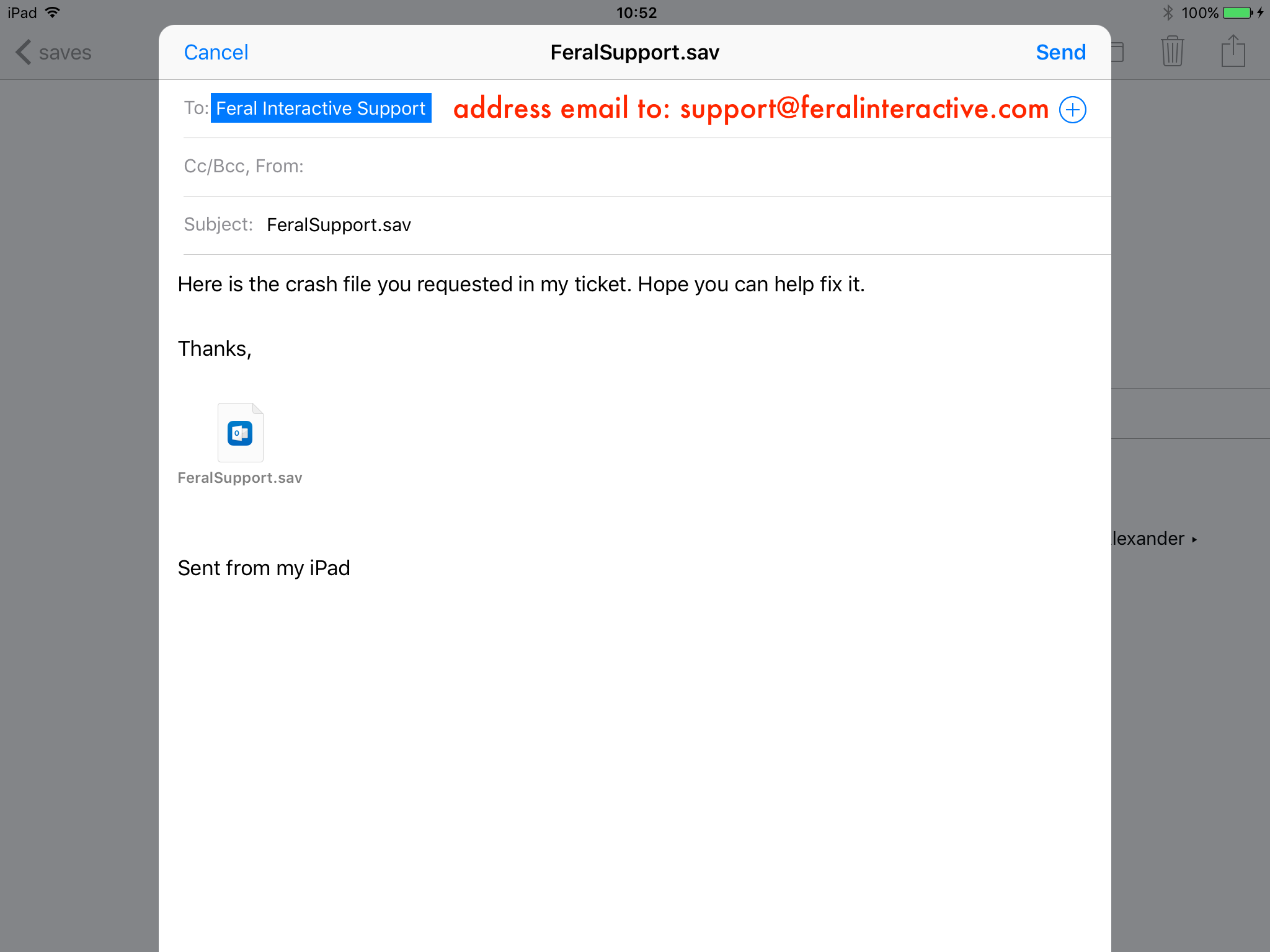The height and width of the screenshot is (952, 1270).
Task: Edit the Subject field text
Action: [x=339, y=224]
